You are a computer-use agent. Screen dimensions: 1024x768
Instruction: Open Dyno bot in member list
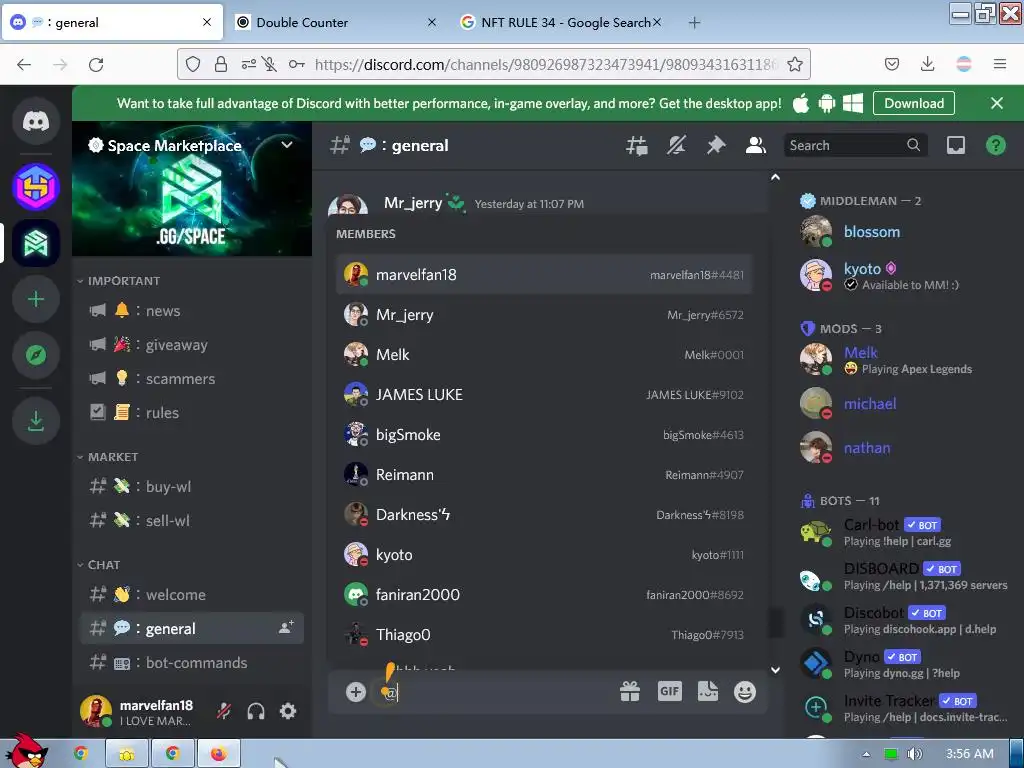click(904, 664)
